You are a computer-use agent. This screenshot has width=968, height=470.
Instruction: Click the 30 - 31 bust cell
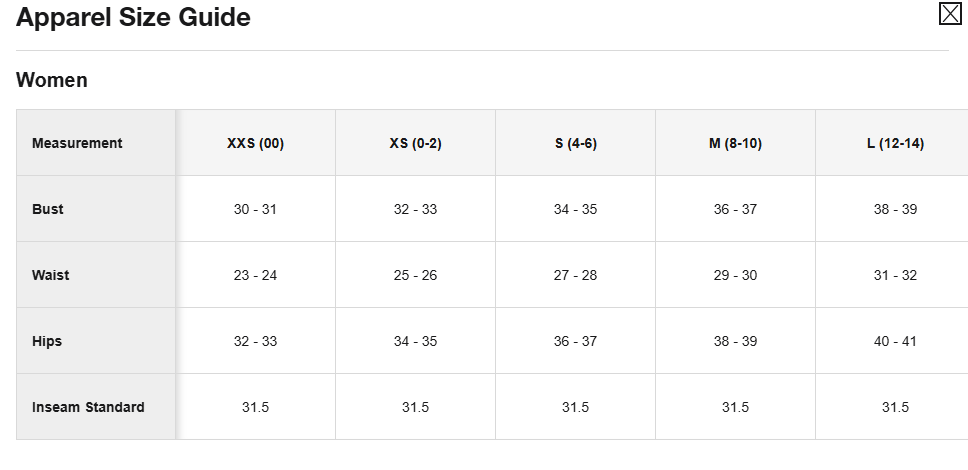[255, 209]
